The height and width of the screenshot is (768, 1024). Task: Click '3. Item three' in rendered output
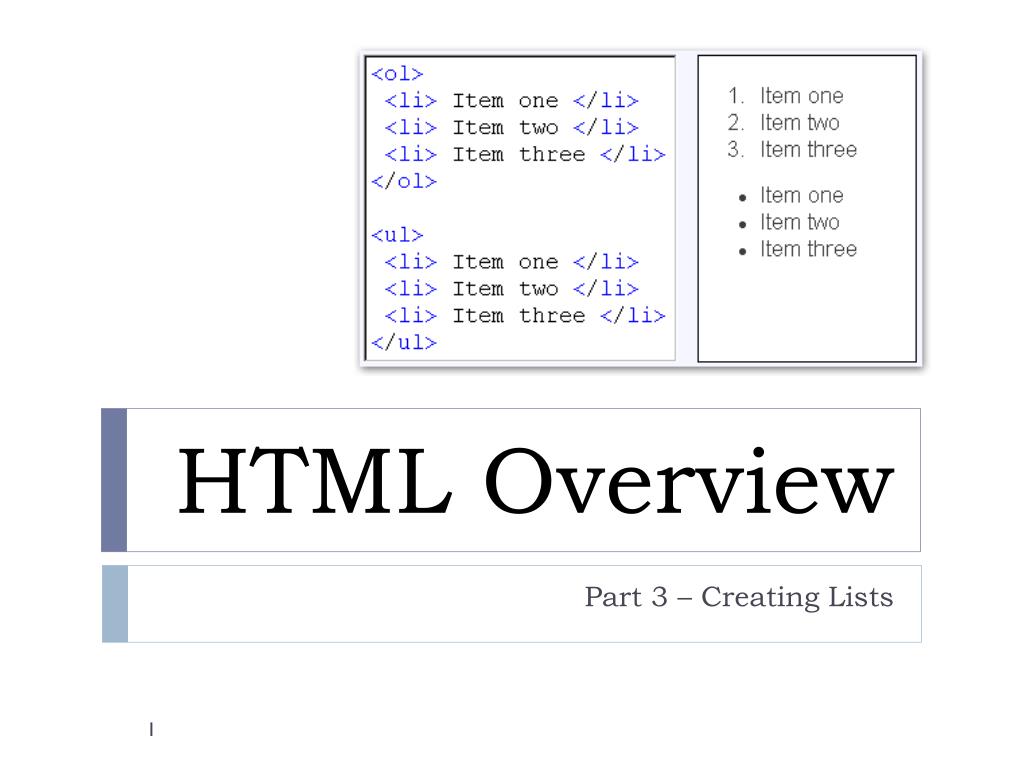(792, 150)
